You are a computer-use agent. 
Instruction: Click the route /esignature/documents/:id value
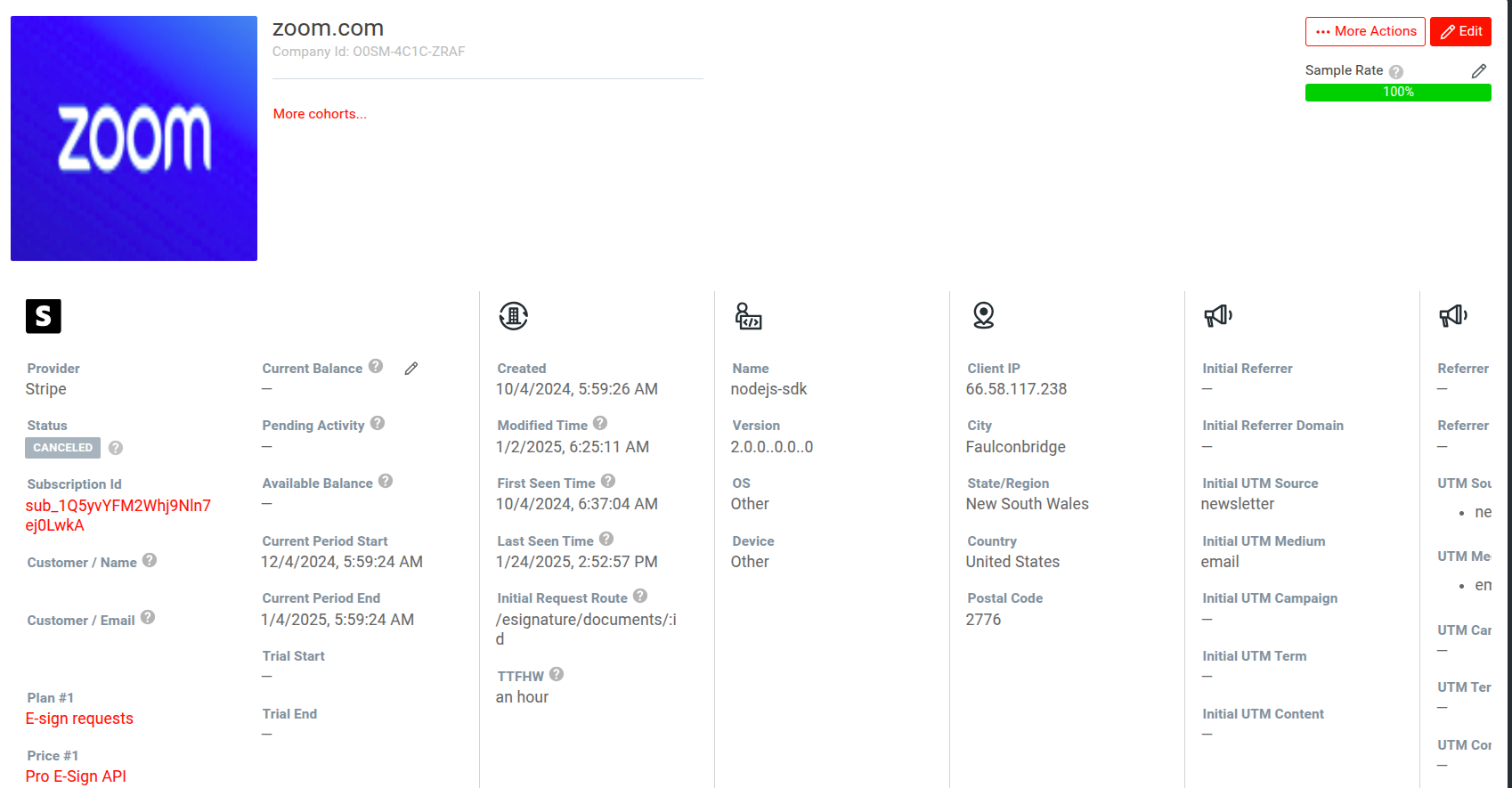[x=586, y=630]
